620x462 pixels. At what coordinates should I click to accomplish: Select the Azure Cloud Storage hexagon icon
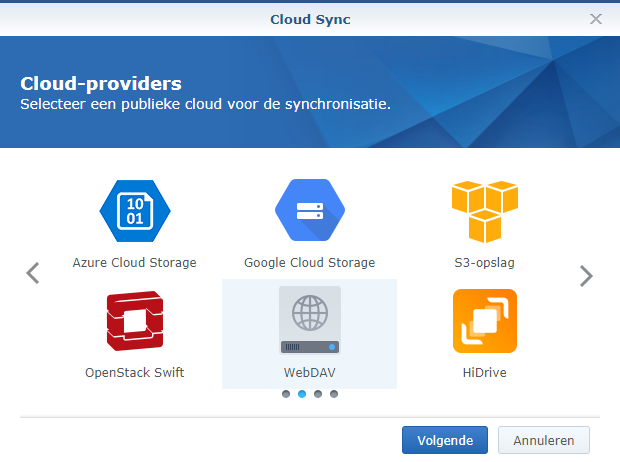point(135,211)
